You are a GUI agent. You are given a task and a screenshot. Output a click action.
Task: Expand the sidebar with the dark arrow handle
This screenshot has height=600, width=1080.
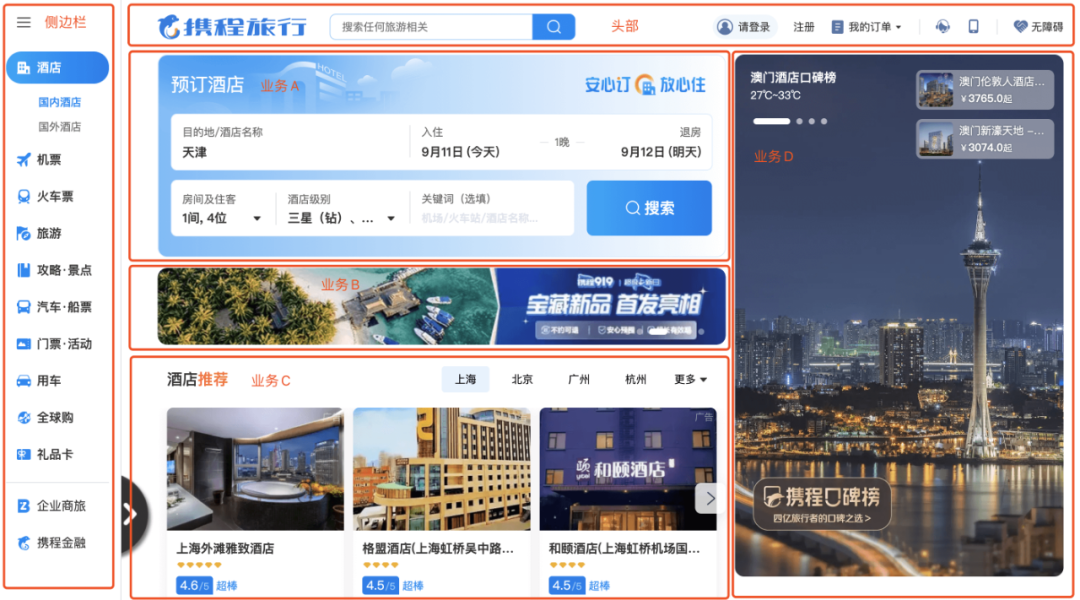pos(132,514)
